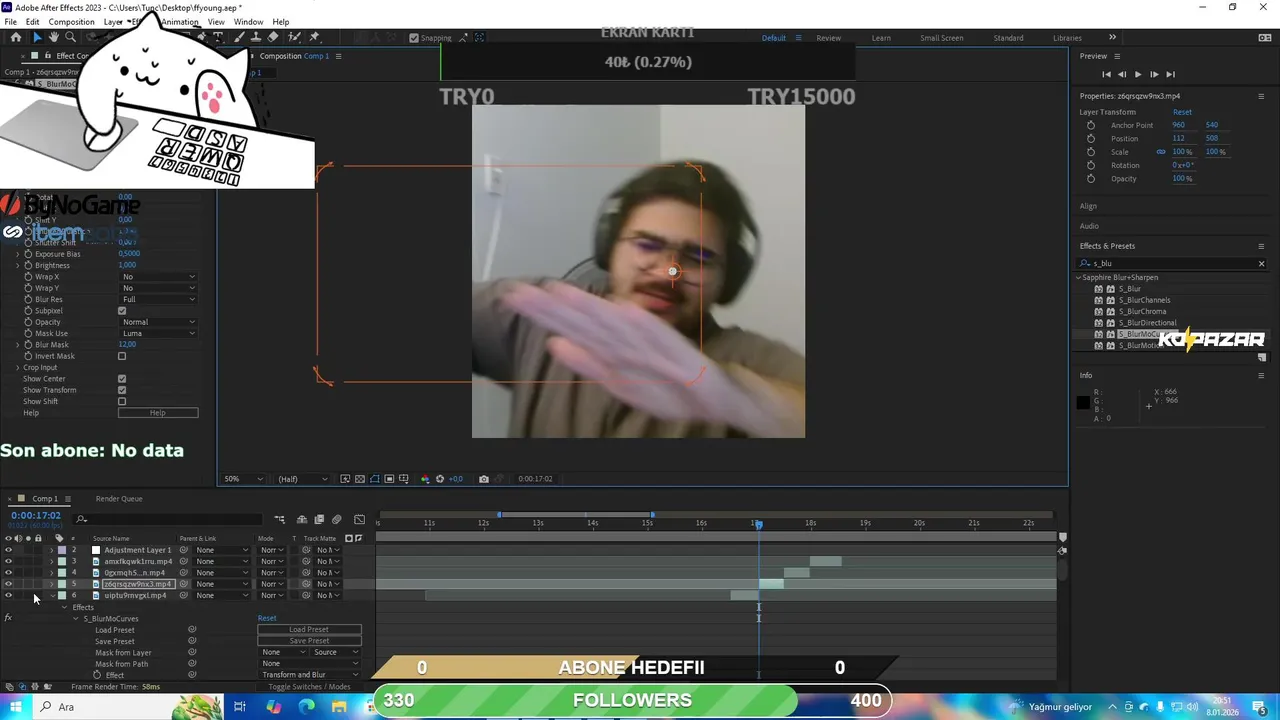1280x720 pixels.
Task: Reset exposure in viewer
Action: tap(440, 479)
